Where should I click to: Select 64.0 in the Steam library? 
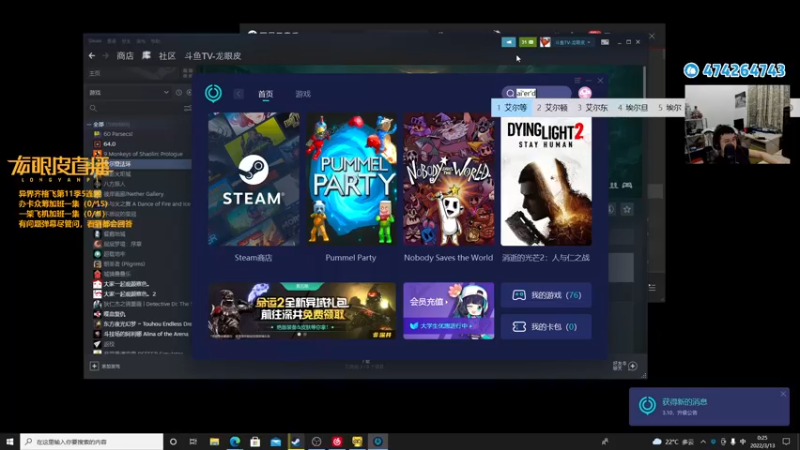tap(109, 144)
